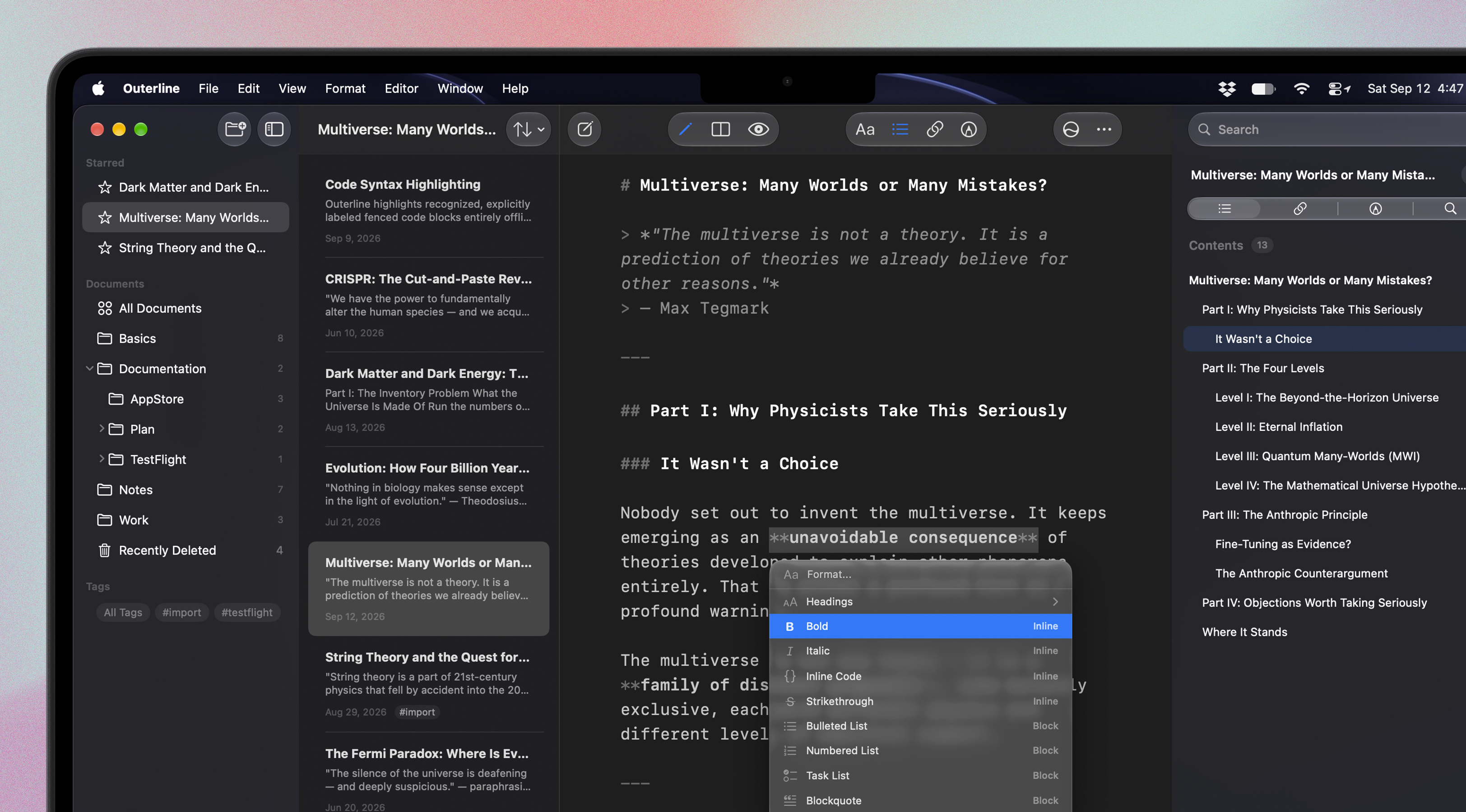Screen dimensions: 1466x812
Task: Create a new note with compose icon
Action: (x=585, y=129)
